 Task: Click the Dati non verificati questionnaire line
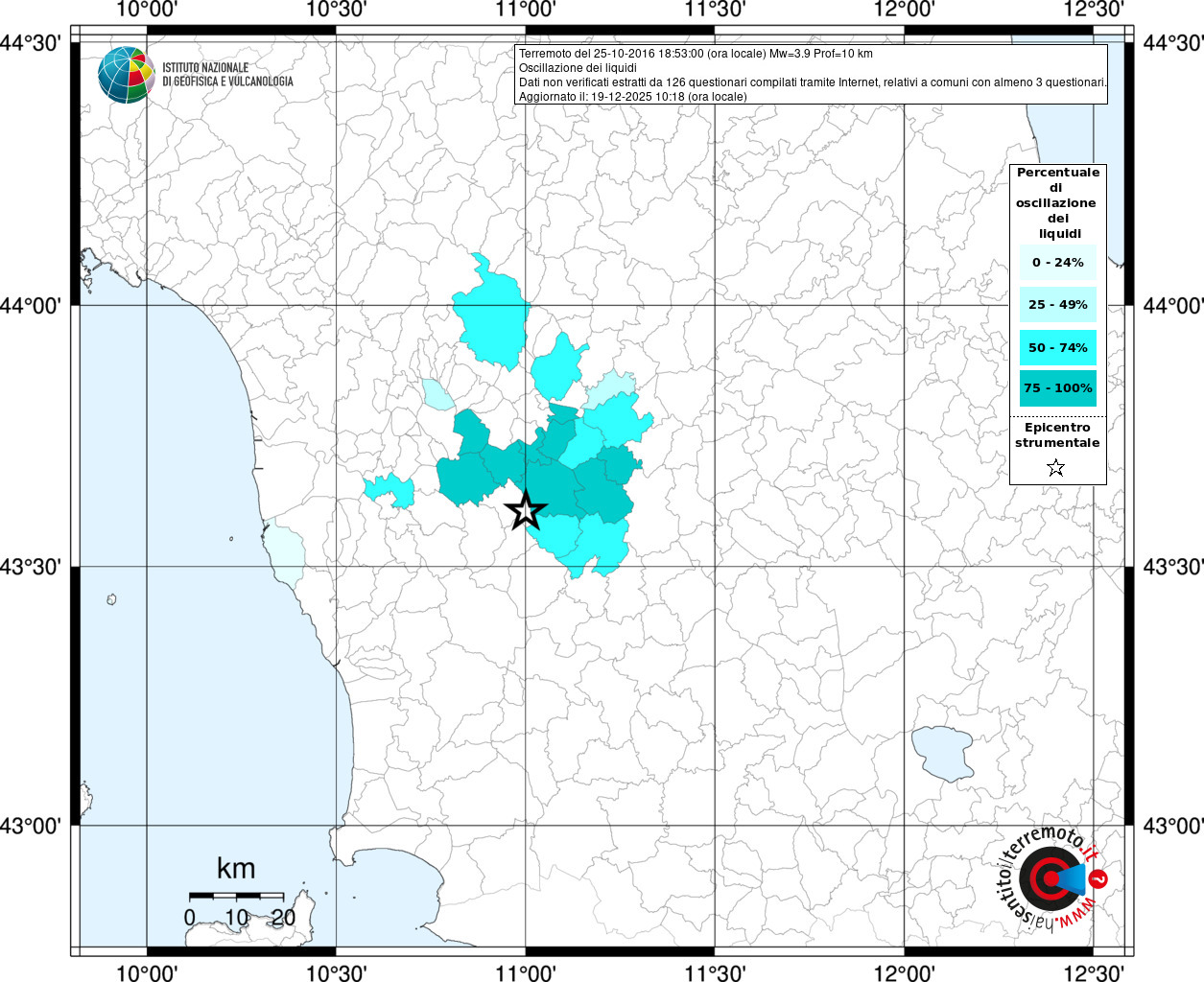pos(813,82)
